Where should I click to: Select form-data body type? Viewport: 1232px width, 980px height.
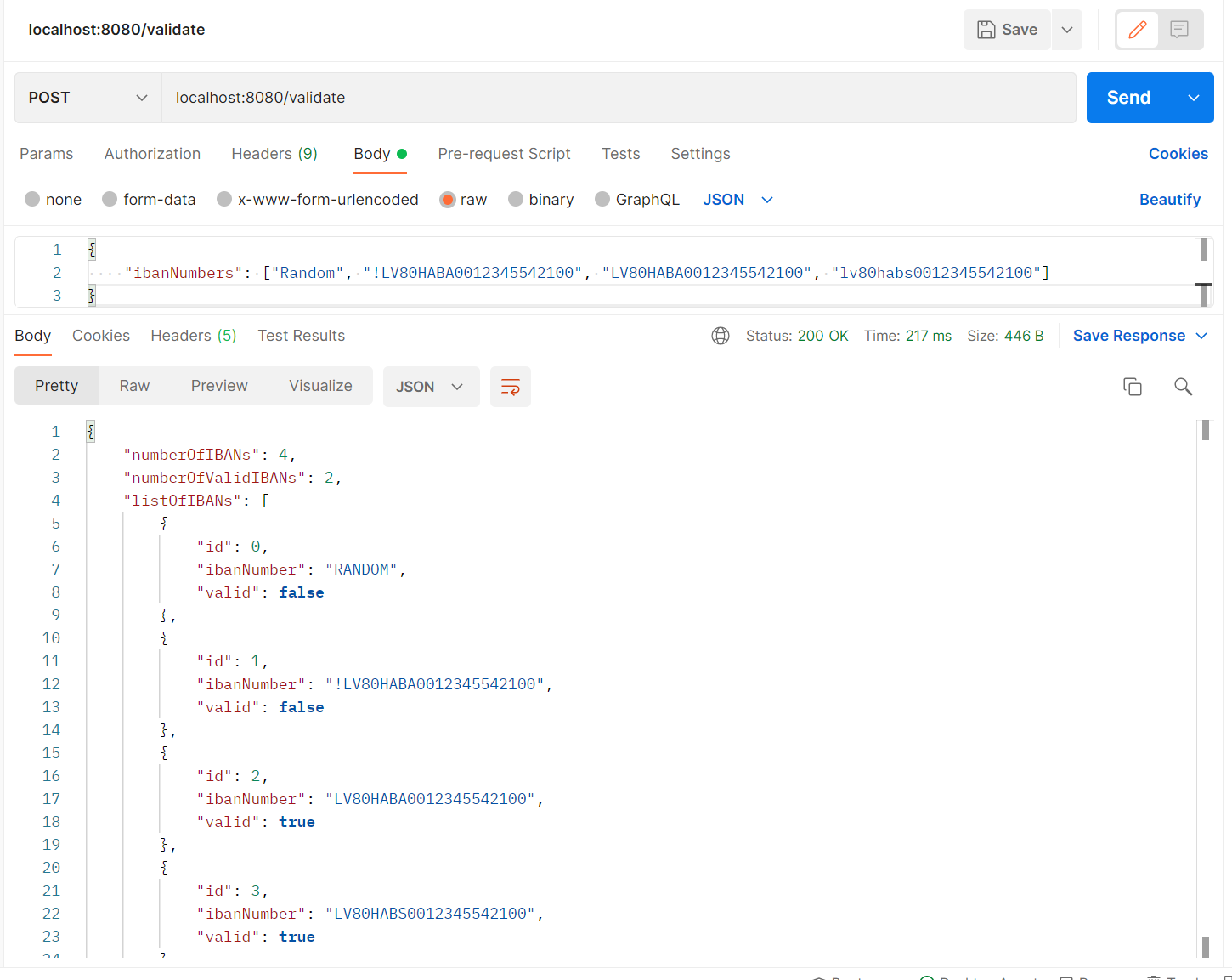click(149, 200)
